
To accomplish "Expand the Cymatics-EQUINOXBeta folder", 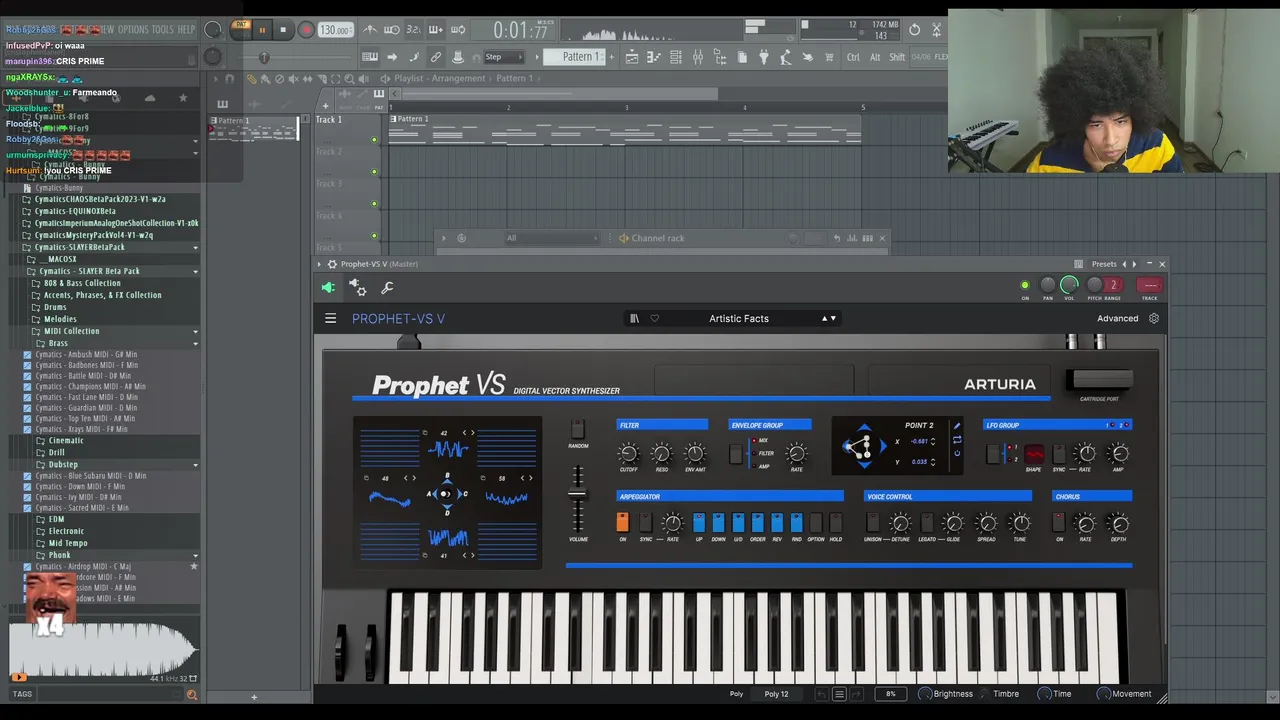I will 75,211.
